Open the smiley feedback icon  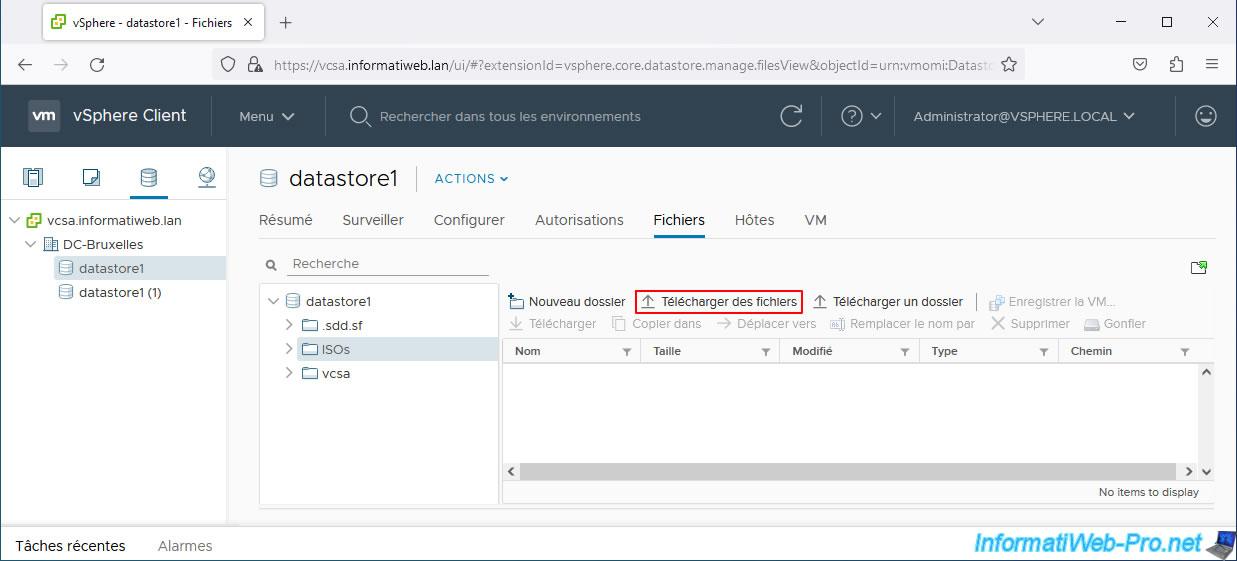tap(1206, 116)
